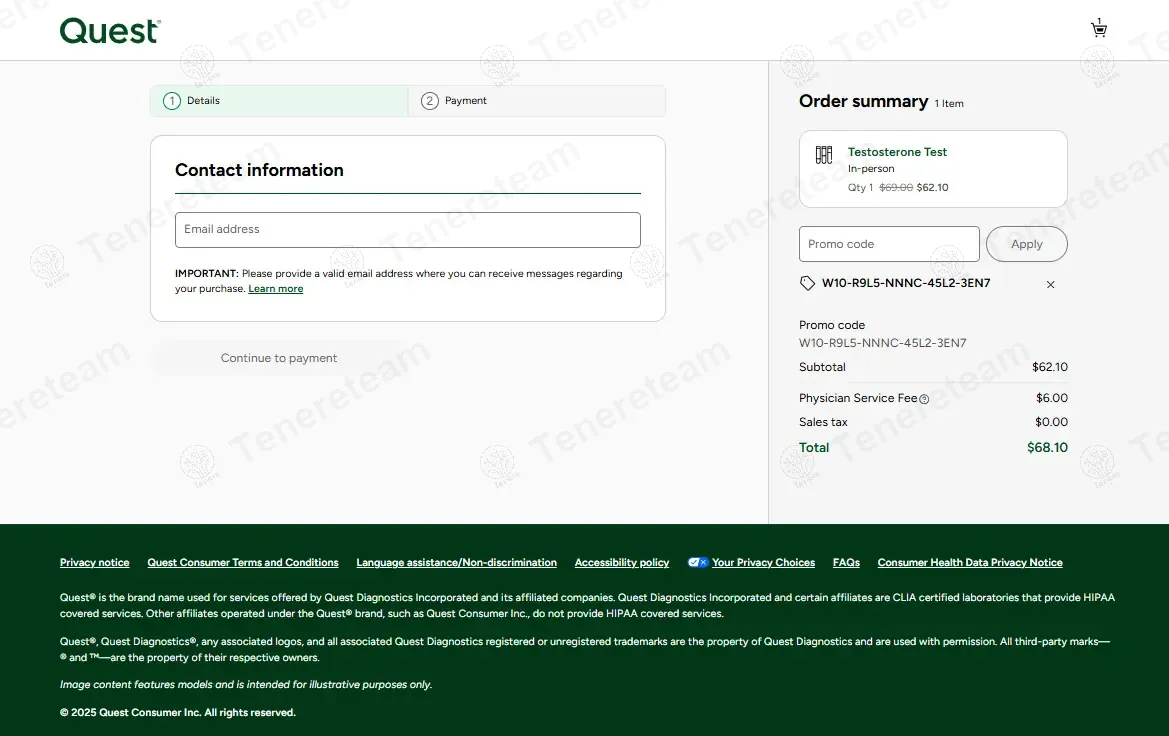1169x736 pixels.
Task: Click the Your Privacy Choices toggle icon
Action: (x=698, y=563)
